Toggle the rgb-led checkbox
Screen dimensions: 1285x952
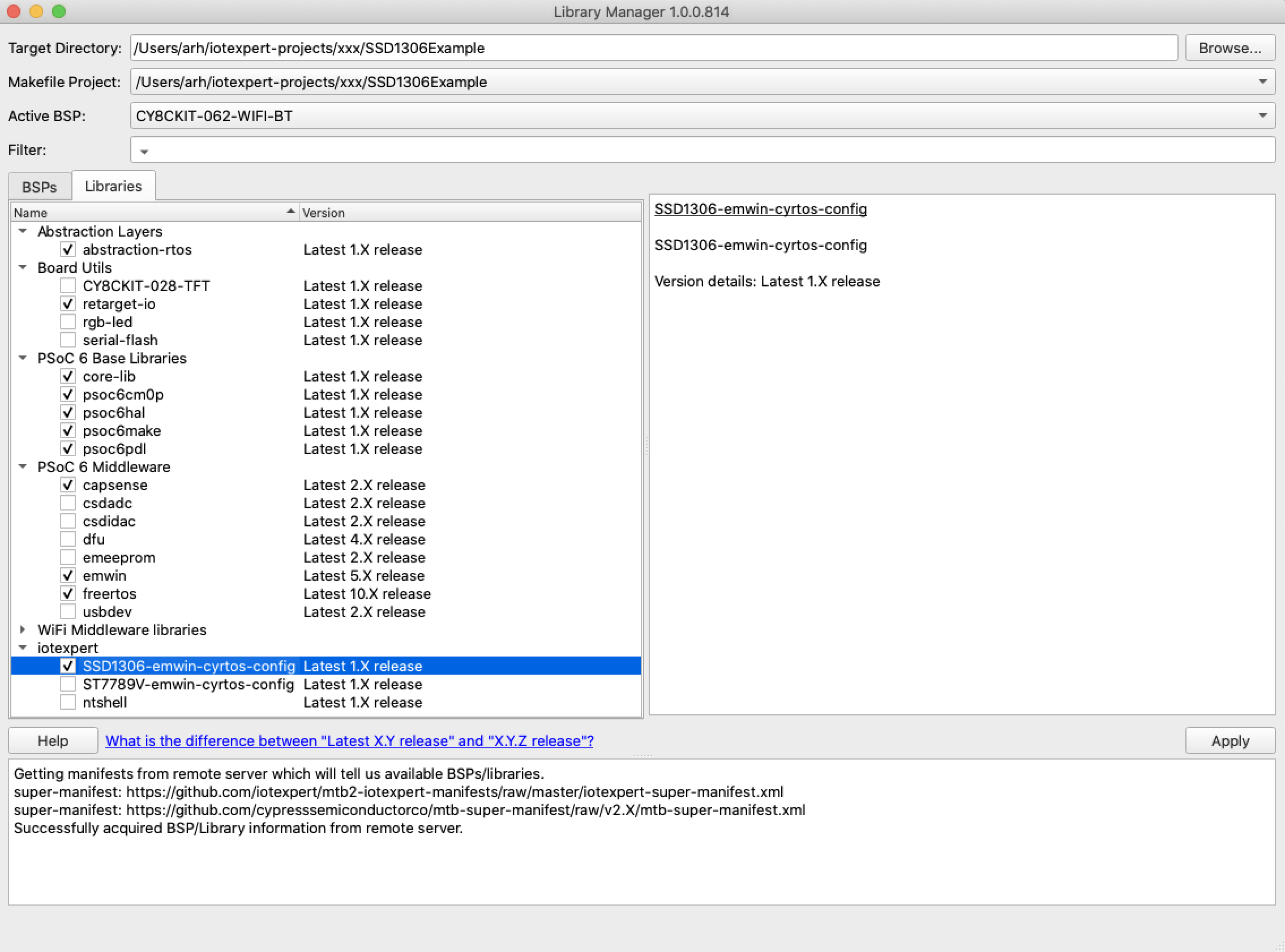point(68,321)
